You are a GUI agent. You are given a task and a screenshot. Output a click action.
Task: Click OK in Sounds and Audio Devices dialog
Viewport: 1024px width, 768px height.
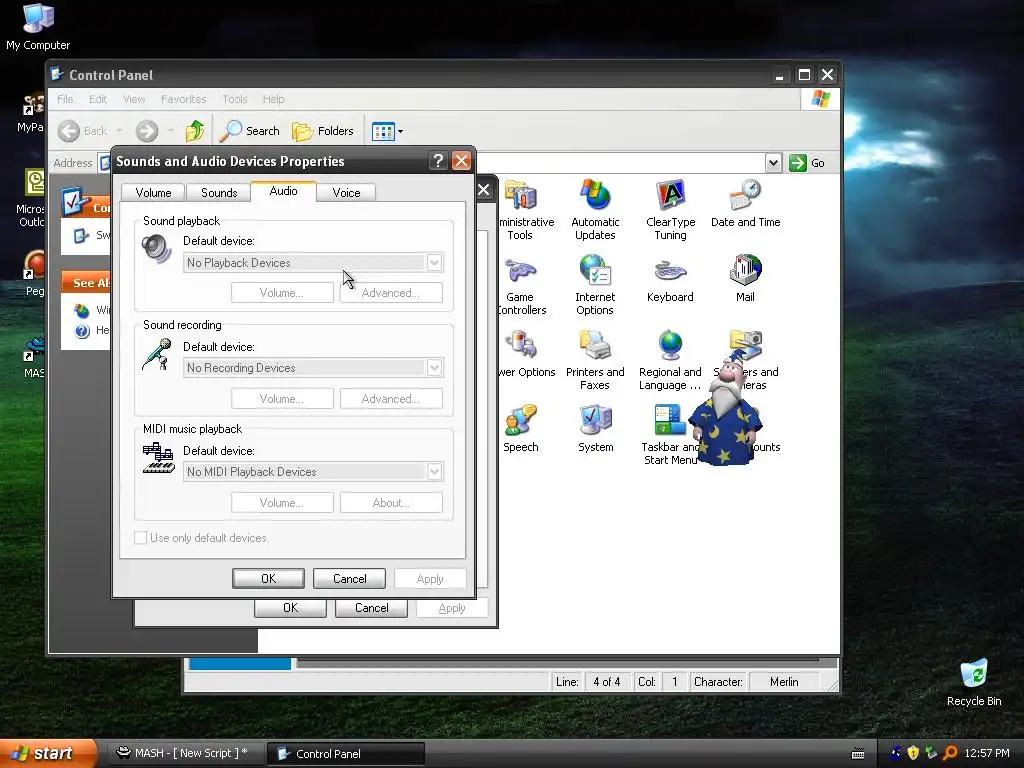[x=268, y=579]
